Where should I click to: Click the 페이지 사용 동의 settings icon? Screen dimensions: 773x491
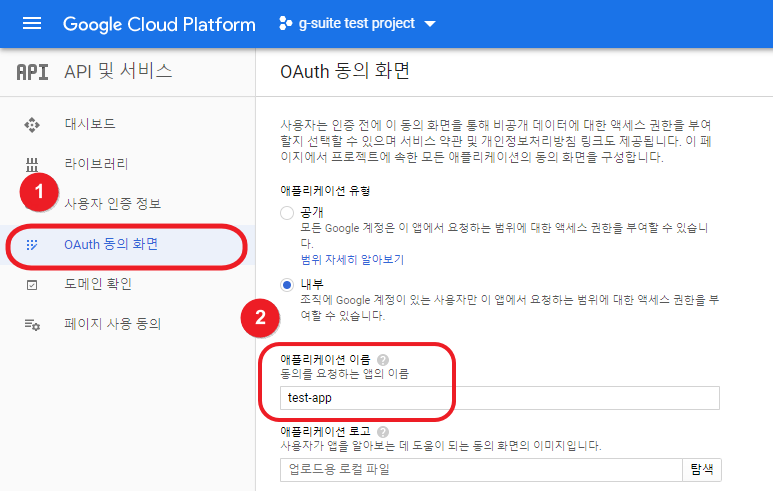point(32,325)
